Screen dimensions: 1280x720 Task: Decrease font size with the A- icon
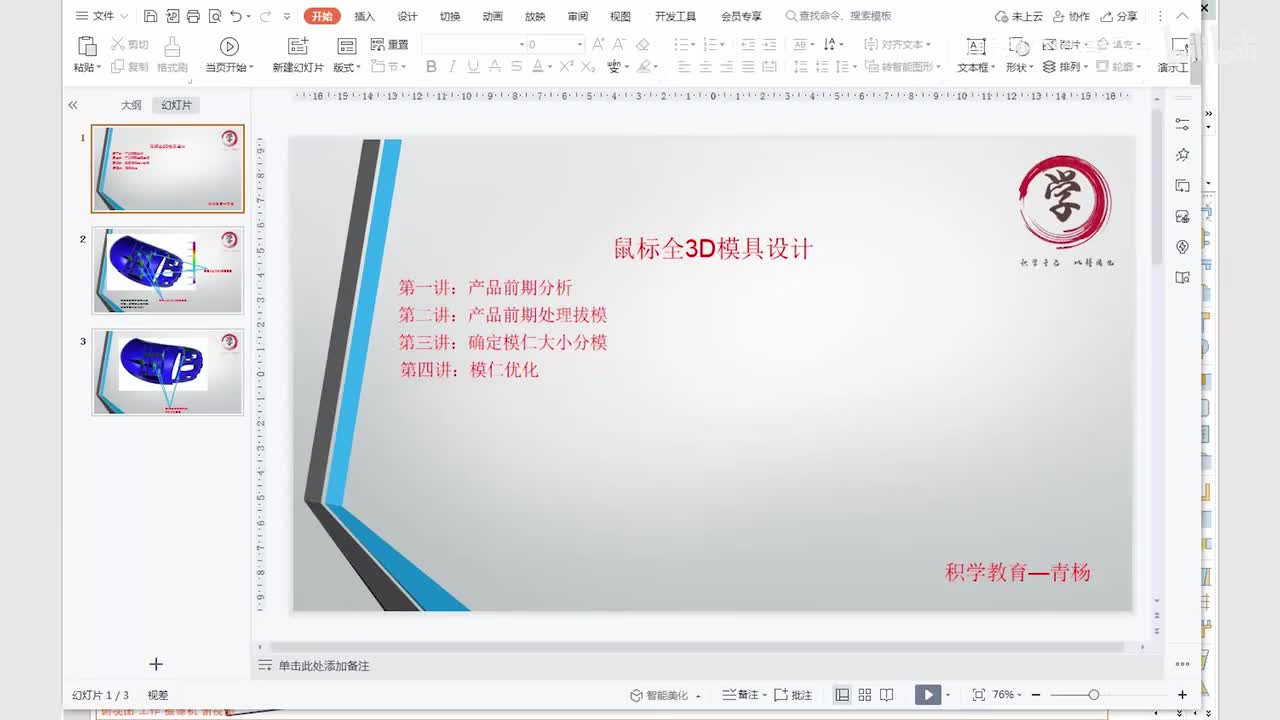pos(619,45)
